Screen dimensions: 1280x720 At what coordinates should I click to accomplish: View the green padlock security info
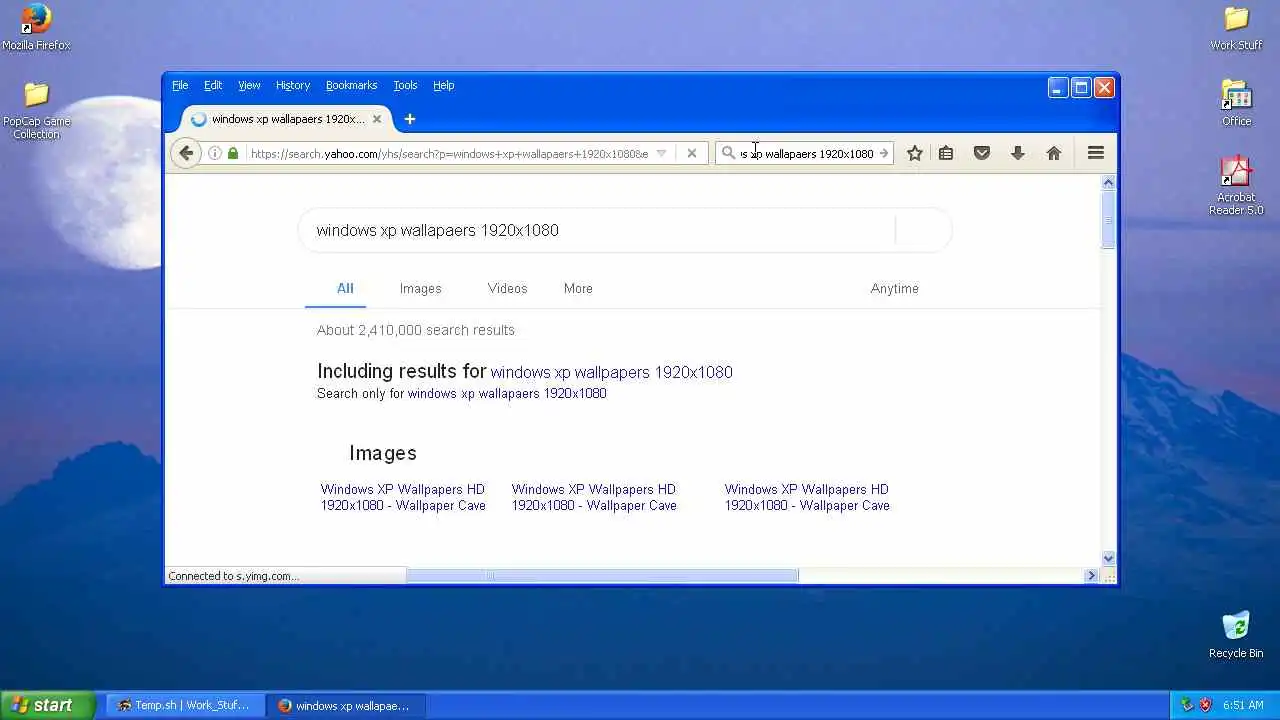pos(233,153)
